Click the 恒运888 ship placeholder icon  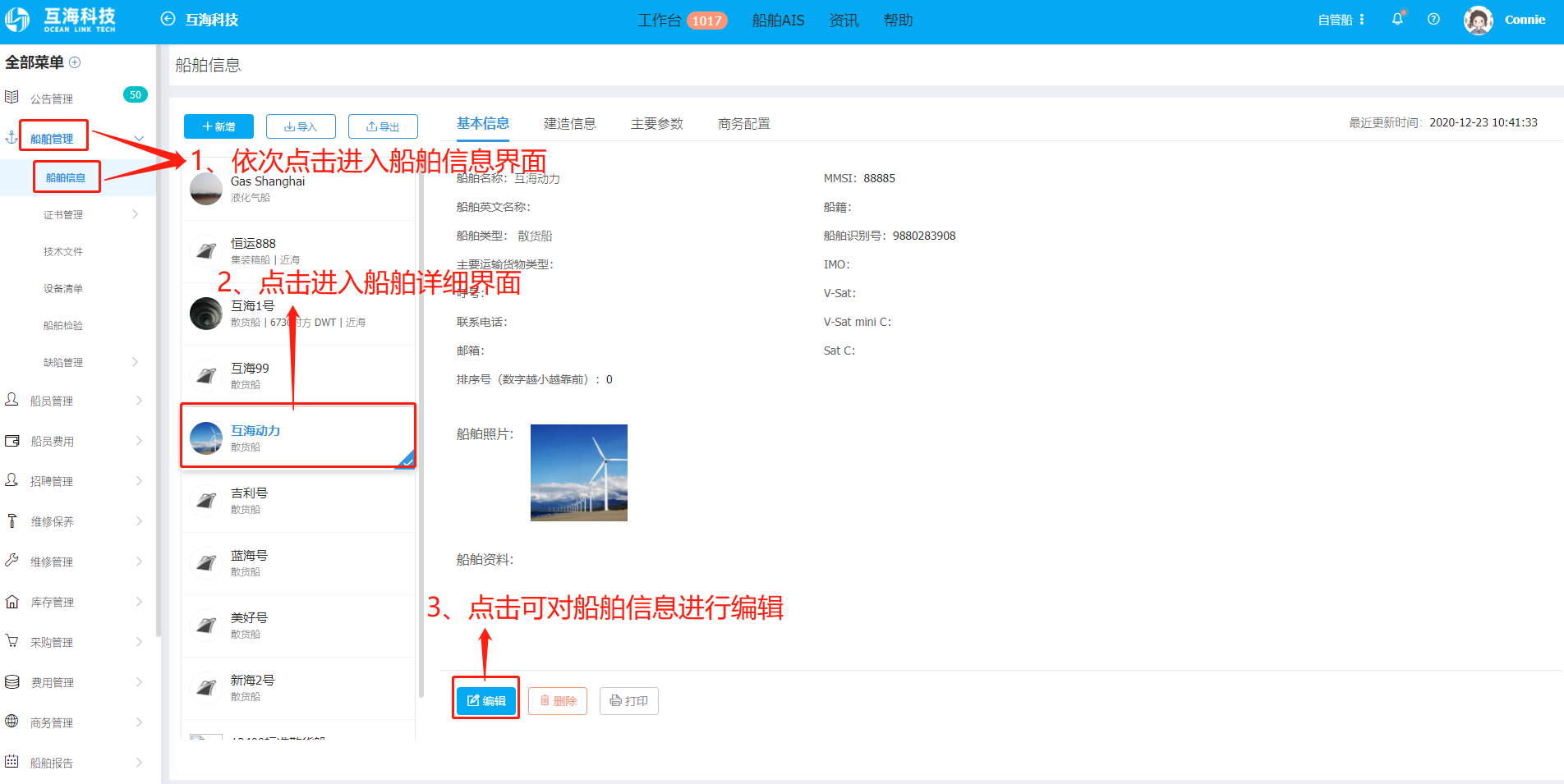(206, 251)
